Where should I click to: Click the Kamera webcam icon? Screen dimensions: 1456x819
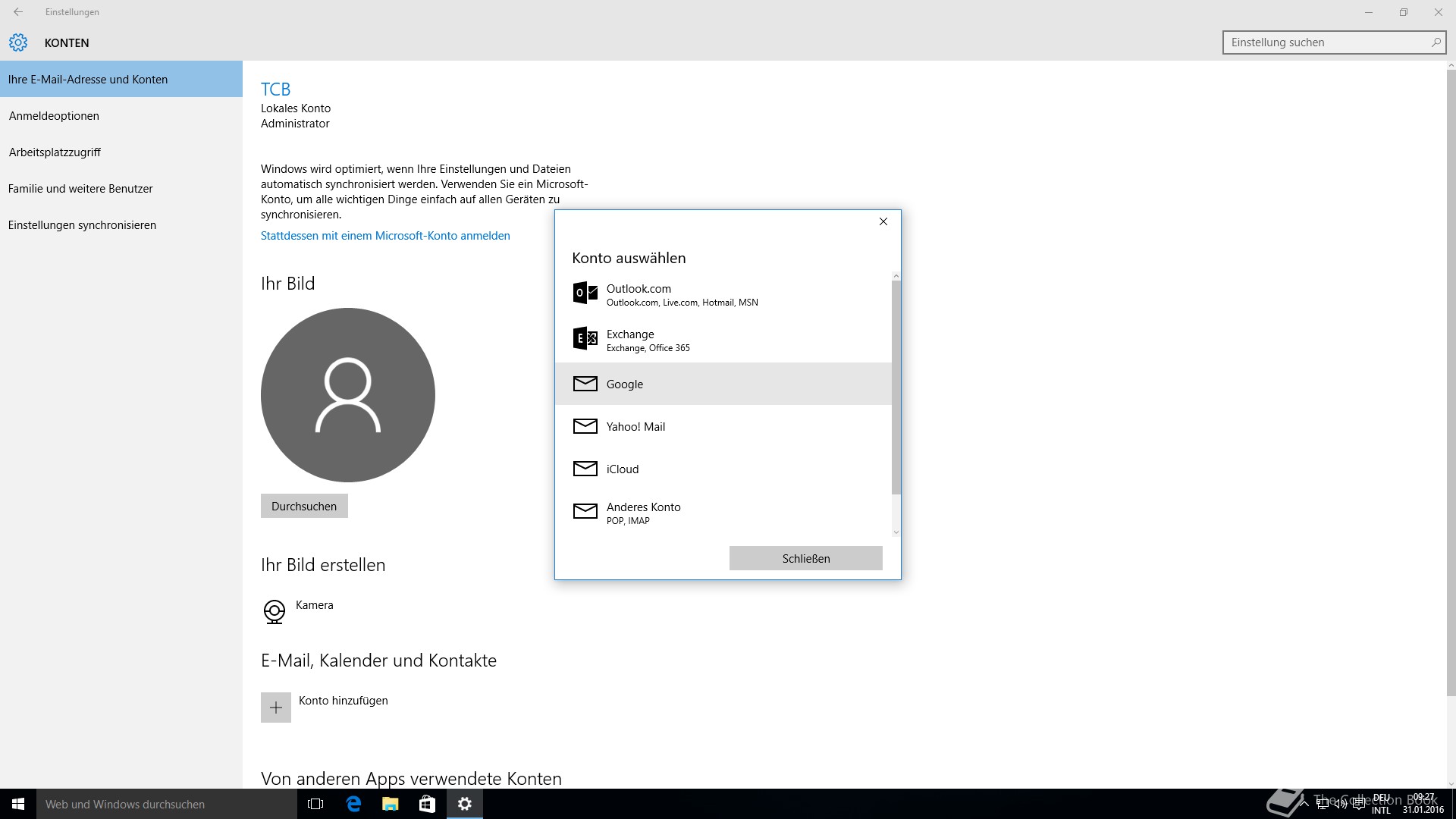pyautogui.click(x=274, y=611)
